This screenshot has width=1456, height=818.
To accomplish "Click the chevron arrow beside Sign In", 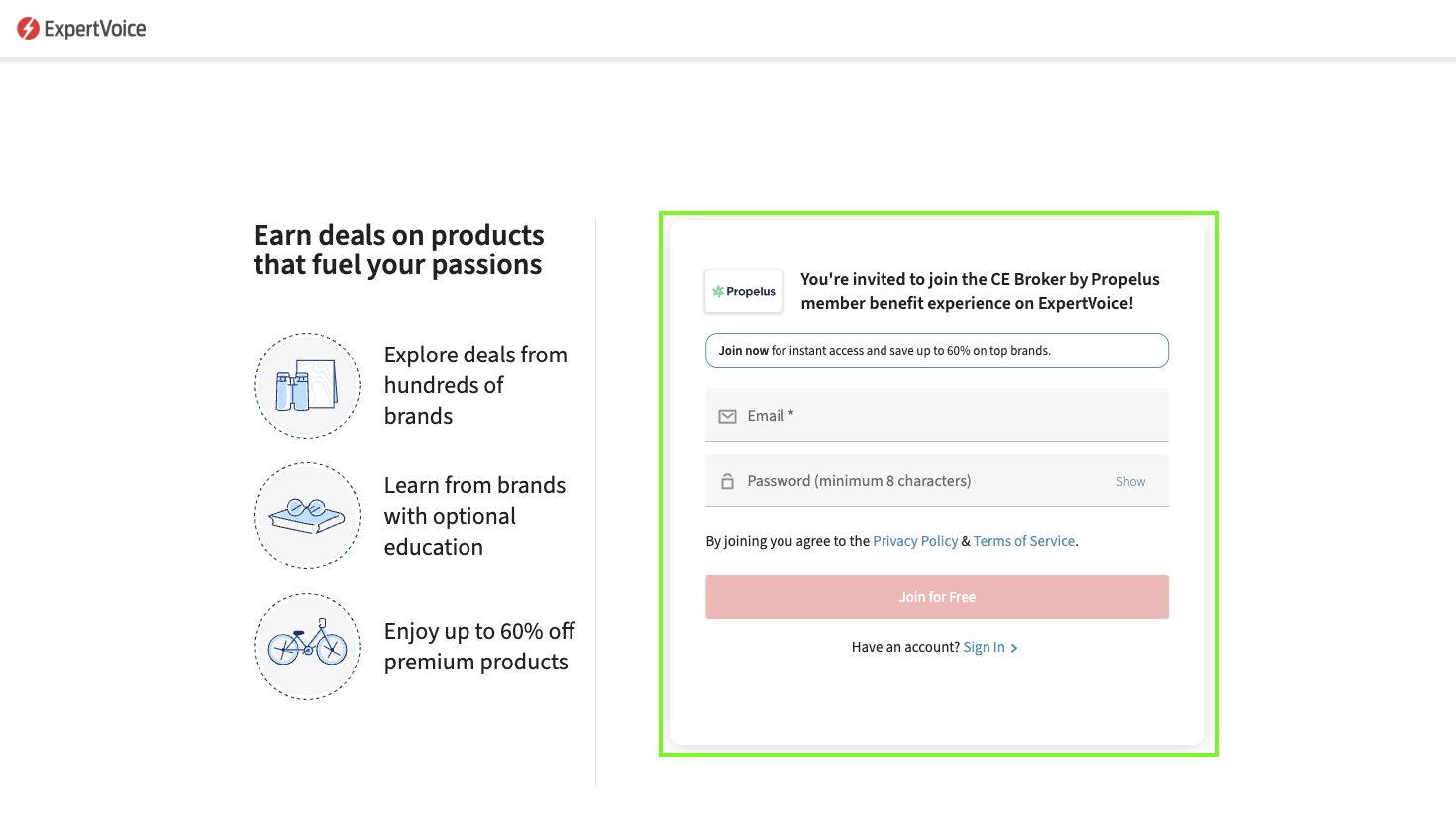I will (x=1014, y=648).
